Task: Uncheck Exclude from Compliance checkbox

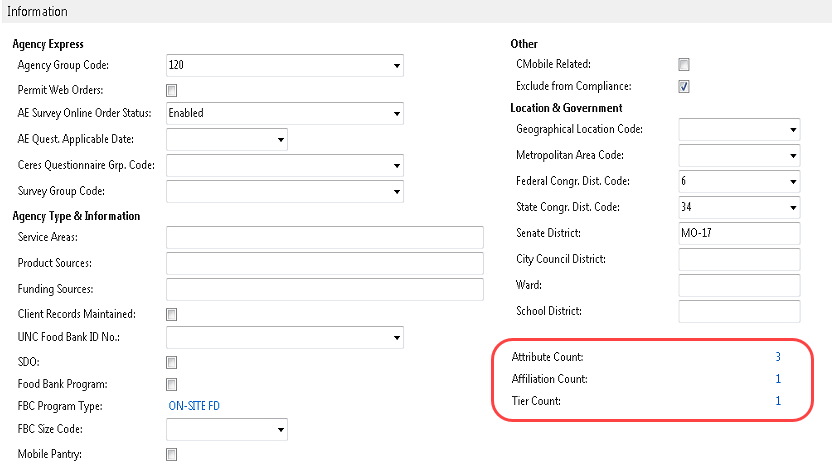Action: (684, 87)
